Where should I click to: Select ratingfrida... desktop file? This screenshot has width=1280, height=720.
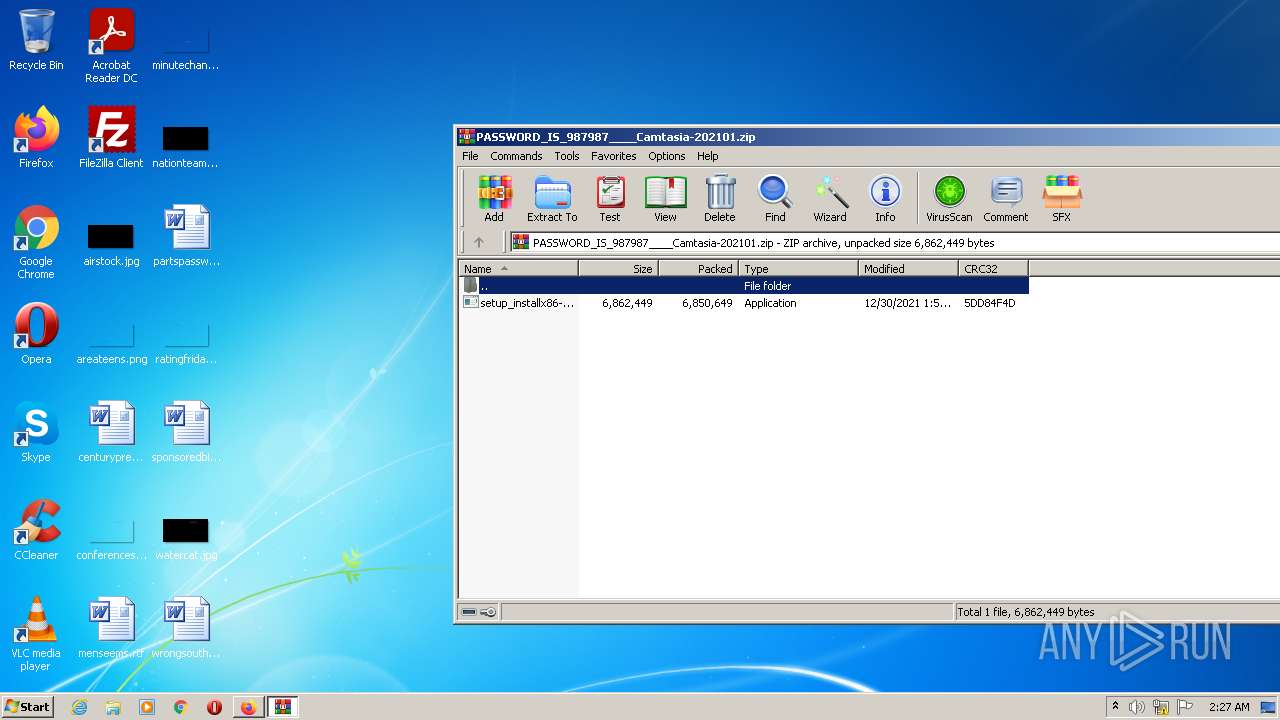point(186,342)
